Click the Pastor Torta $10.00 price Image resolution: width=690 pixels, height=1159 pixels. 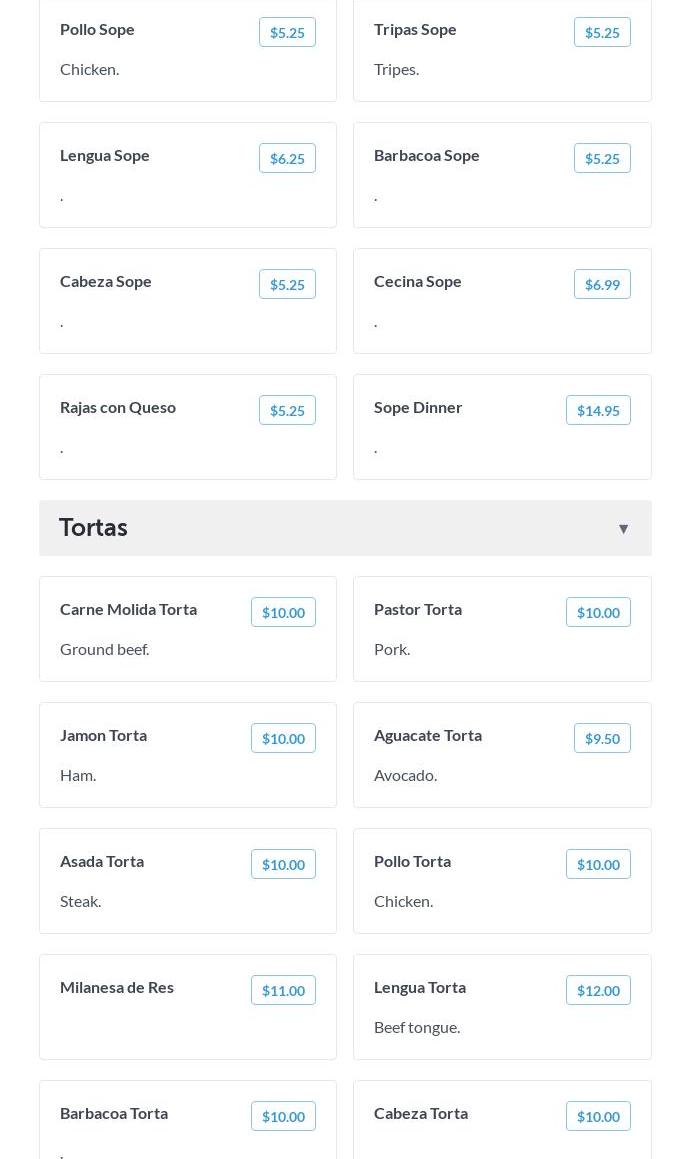point(598,612)
